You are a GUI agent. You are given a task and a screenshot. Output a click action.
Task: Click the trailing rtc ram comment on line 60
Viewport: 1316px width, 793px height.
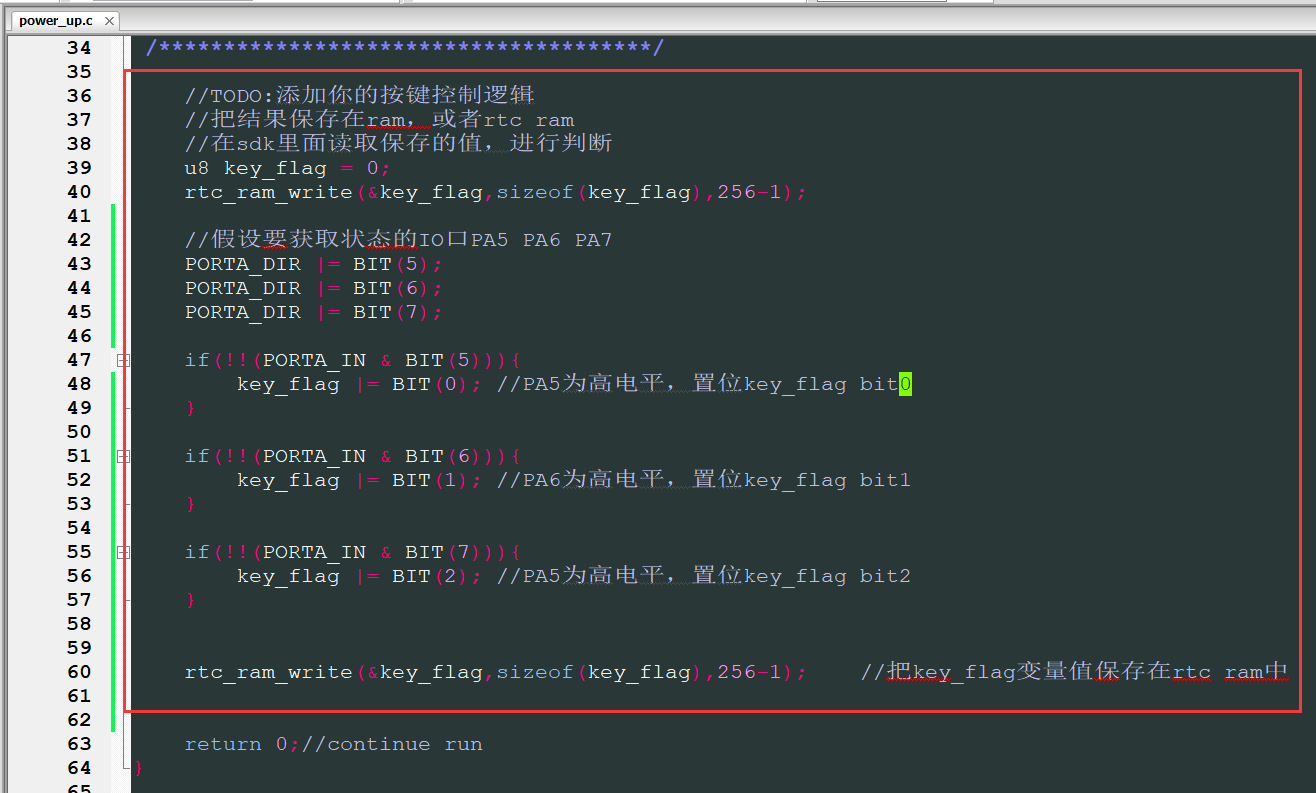pos(1073,672)
